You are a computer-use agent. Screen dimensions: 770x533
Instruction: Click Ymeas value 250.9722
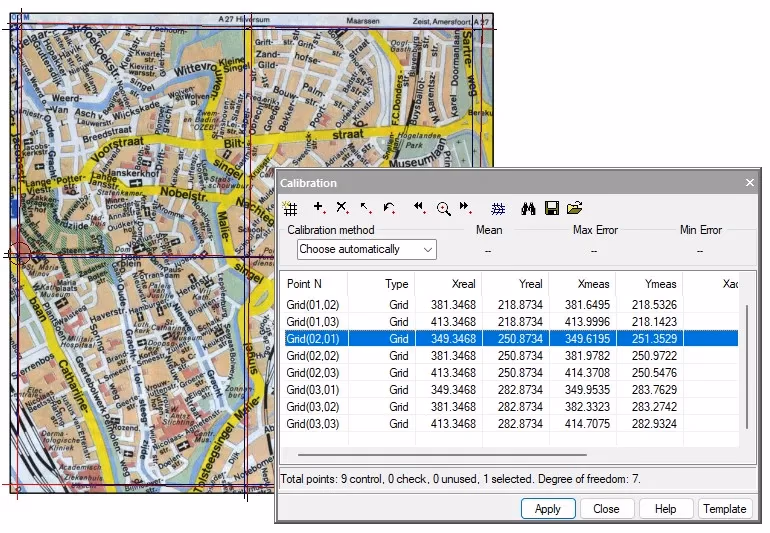coord(654,356)
